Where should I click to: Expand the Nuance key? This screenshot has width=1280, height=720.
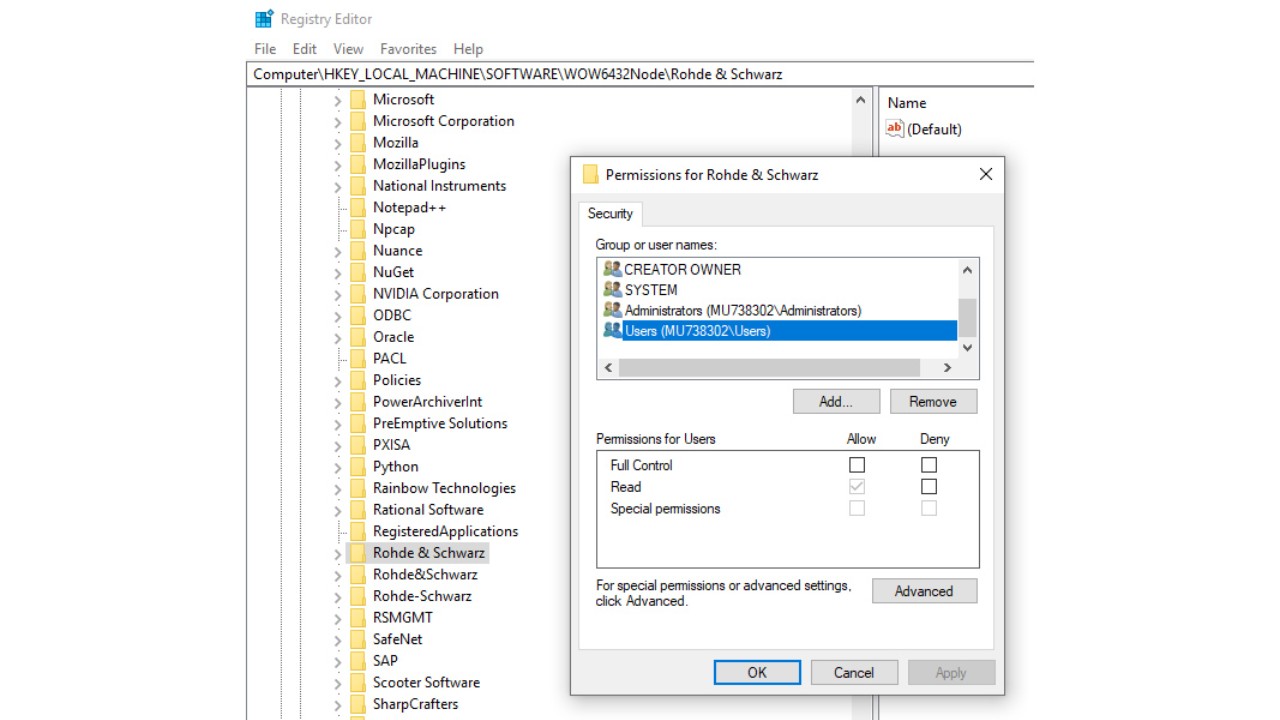tap(338, 251)
